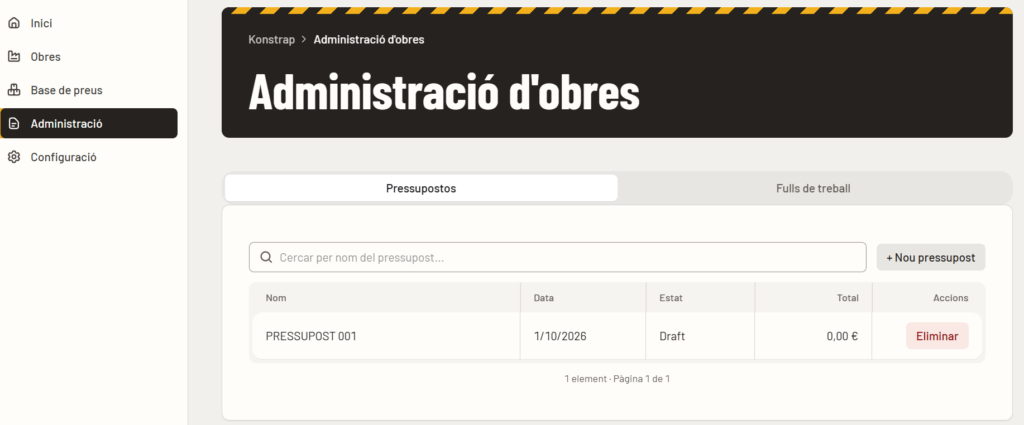Click the magnifier icon in search box
The width and height of the screenshot is (1024, 425).
click(x=266, y=257)
